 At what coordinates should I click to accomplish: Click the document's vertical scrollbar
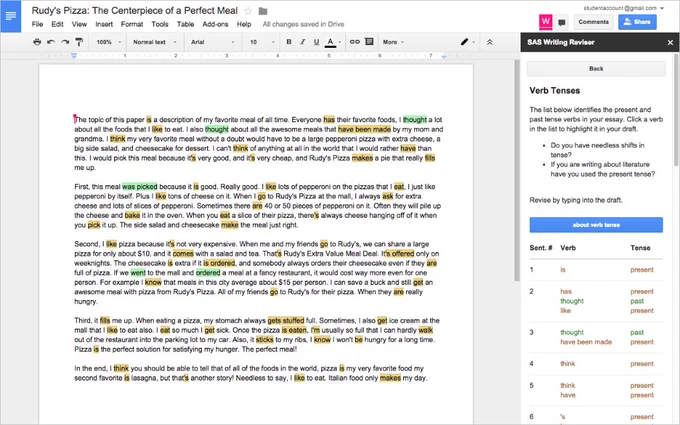[x=517, y=170]
